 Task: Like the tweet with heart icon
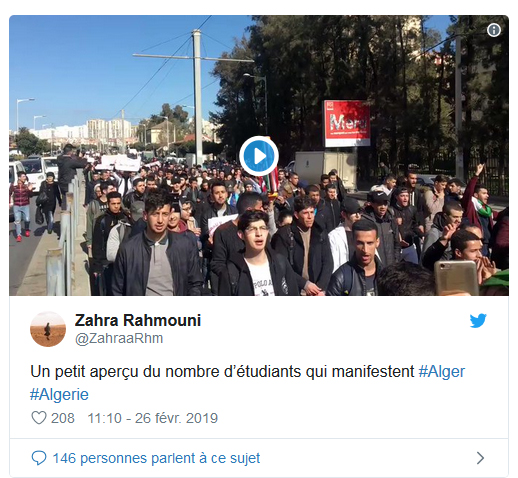coord(39,418)
